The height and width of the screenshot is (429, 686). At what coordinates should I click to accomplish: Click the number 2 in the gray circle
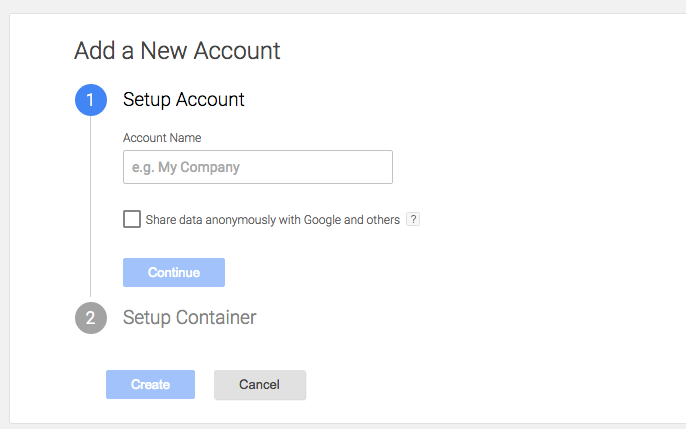91,318
